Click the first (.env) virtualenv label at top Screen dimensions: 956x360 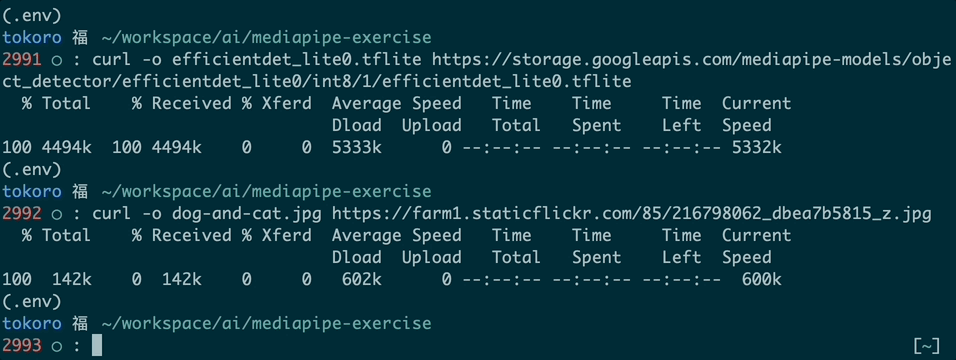pyautogui.click(x=32, y=13)
